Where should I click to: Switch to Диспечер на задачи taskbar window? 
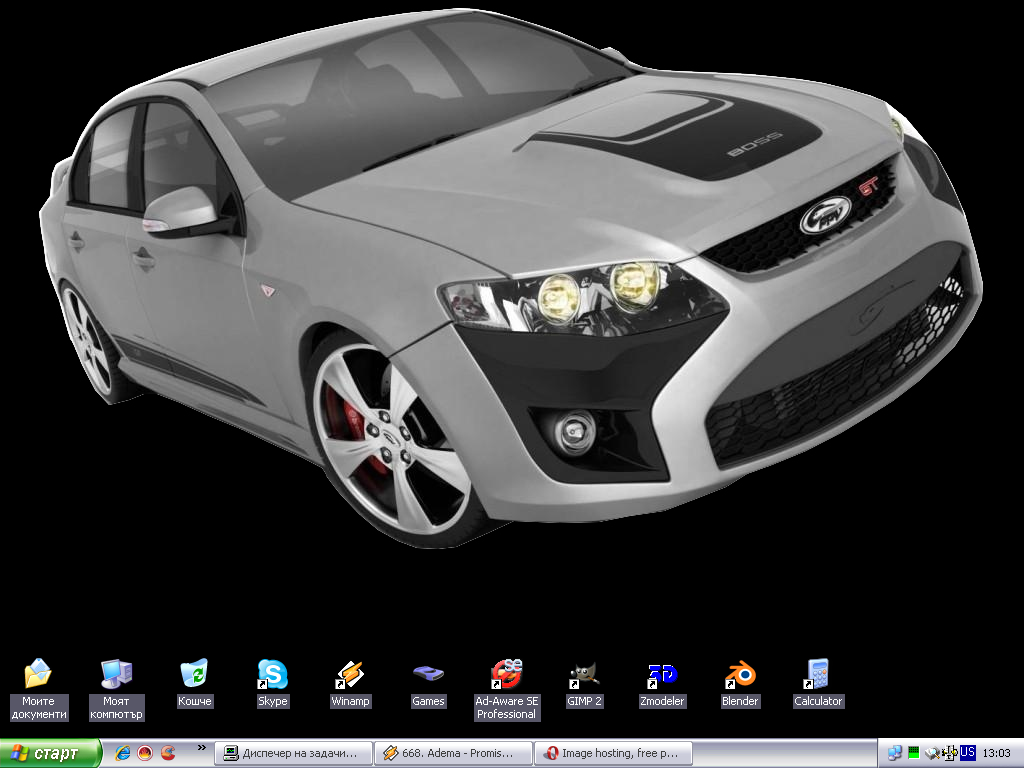coord(293,753)
